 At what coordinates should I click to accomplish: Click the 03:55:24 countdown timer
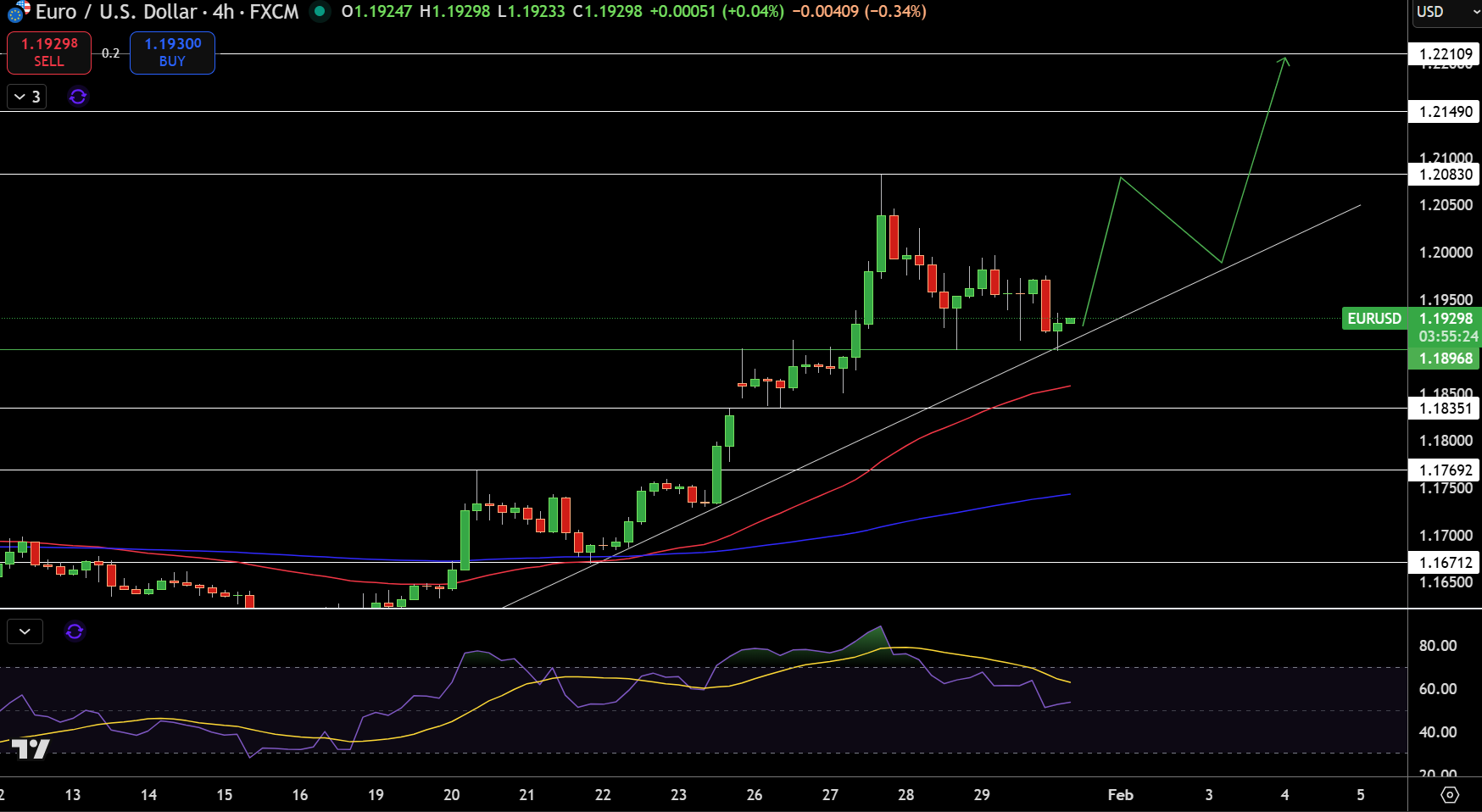(1448, 336)
